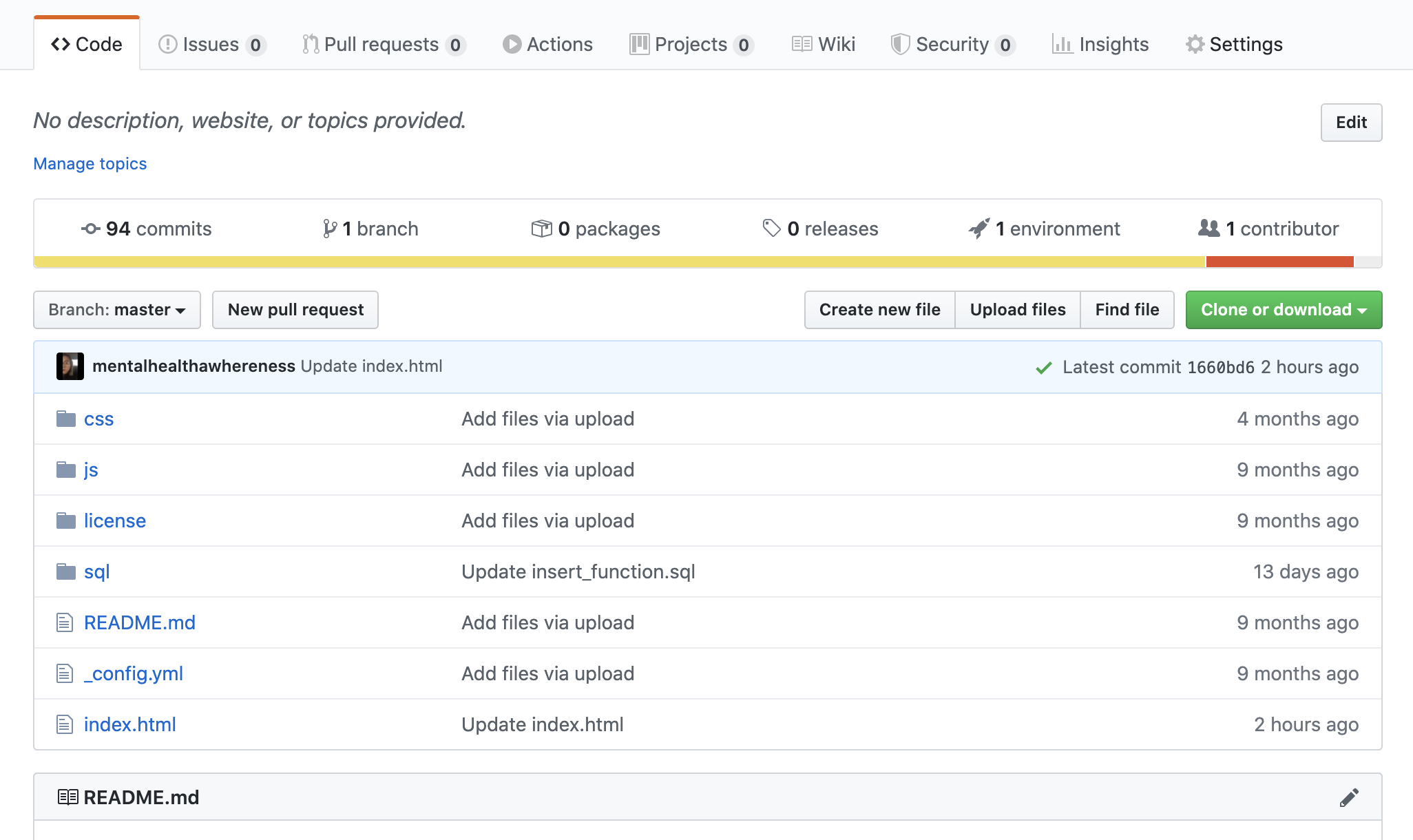The height and width of the screenshot is (840, 1413).
Task: Click the New pull request button
Action: pyautogui.click(x=295, y=310)
